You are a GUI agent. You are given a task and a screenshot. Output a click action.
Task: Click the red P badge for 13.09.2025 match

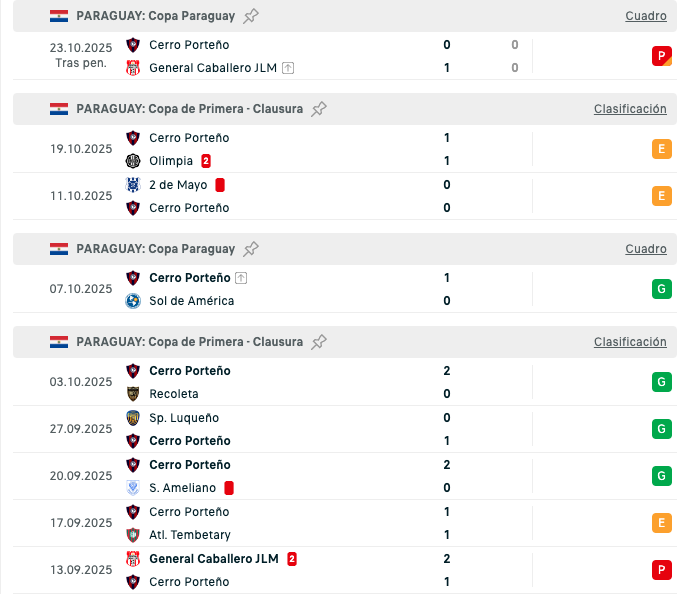pos(661,570)
